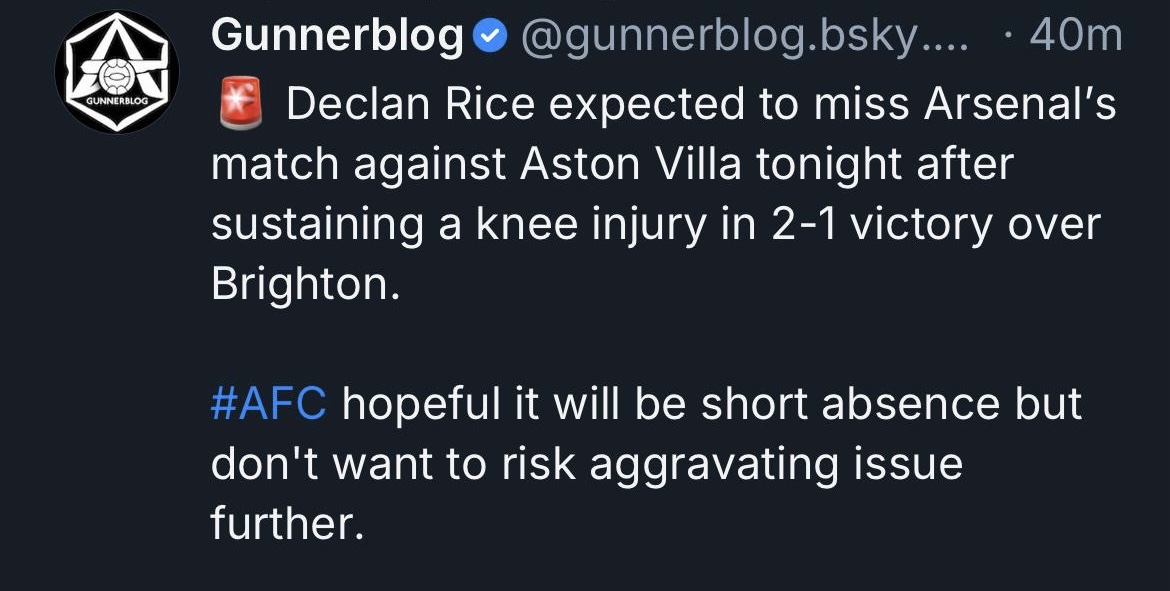Click the "aggravating issue" phrase
Image resolution: width=1170 pixels, height=591 pixels.
776,464
